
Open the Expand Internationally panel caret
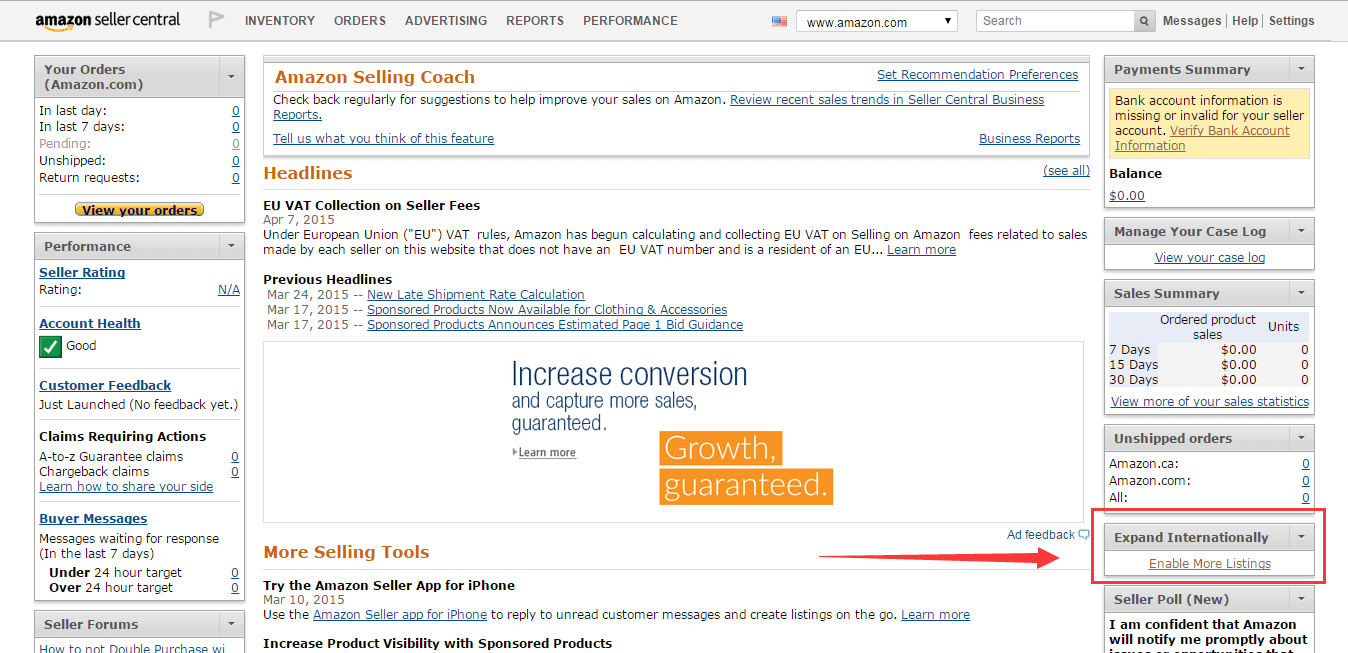point(1301,537)
